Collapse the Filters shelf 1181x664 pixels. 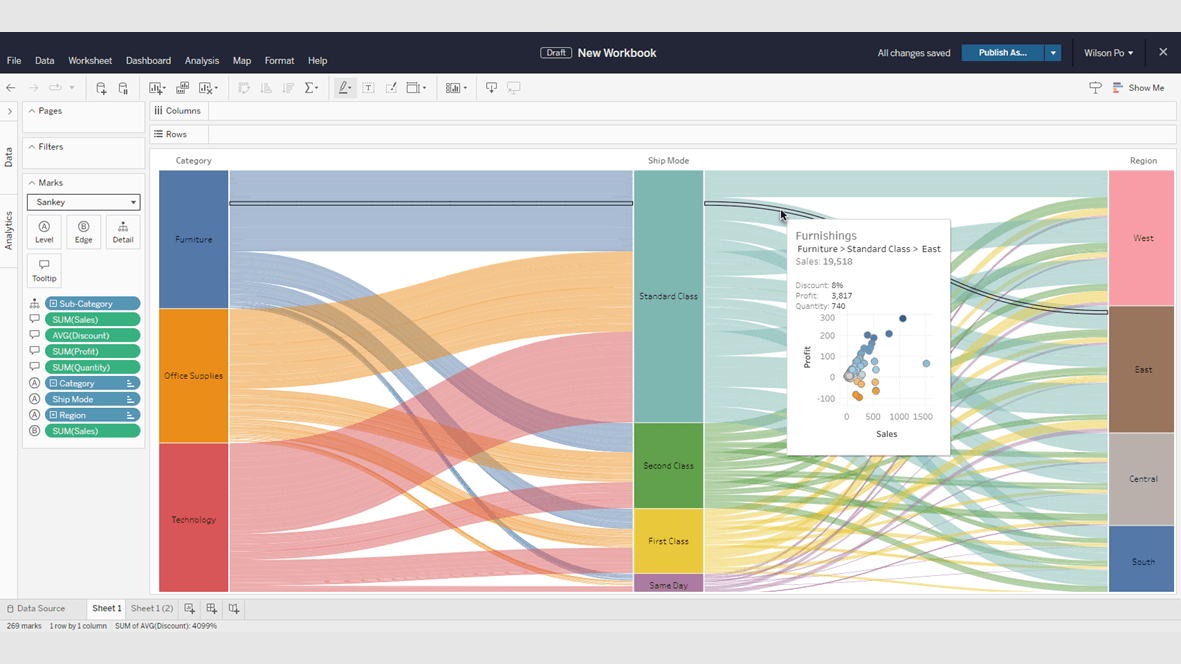(32, 147)
